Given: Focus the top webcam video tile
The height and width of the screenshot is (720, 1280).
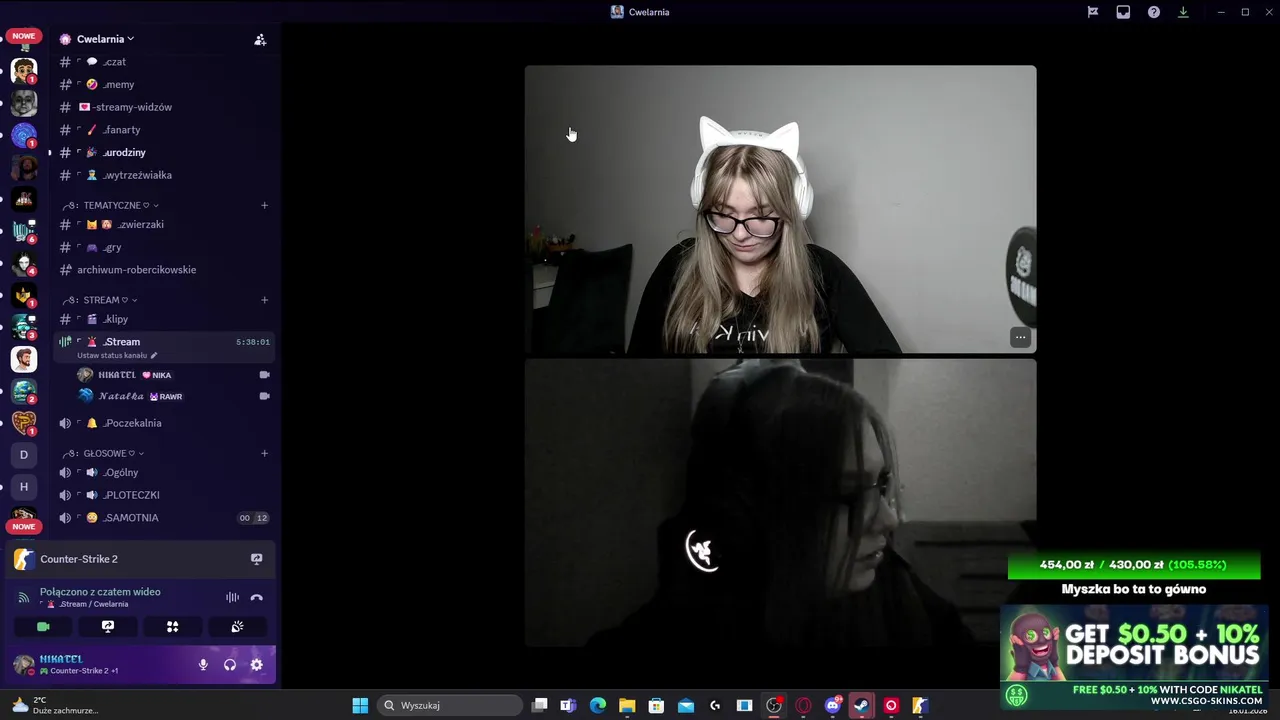Looking at the screenshot, I should pyautogui.click(x=780, y=210).
